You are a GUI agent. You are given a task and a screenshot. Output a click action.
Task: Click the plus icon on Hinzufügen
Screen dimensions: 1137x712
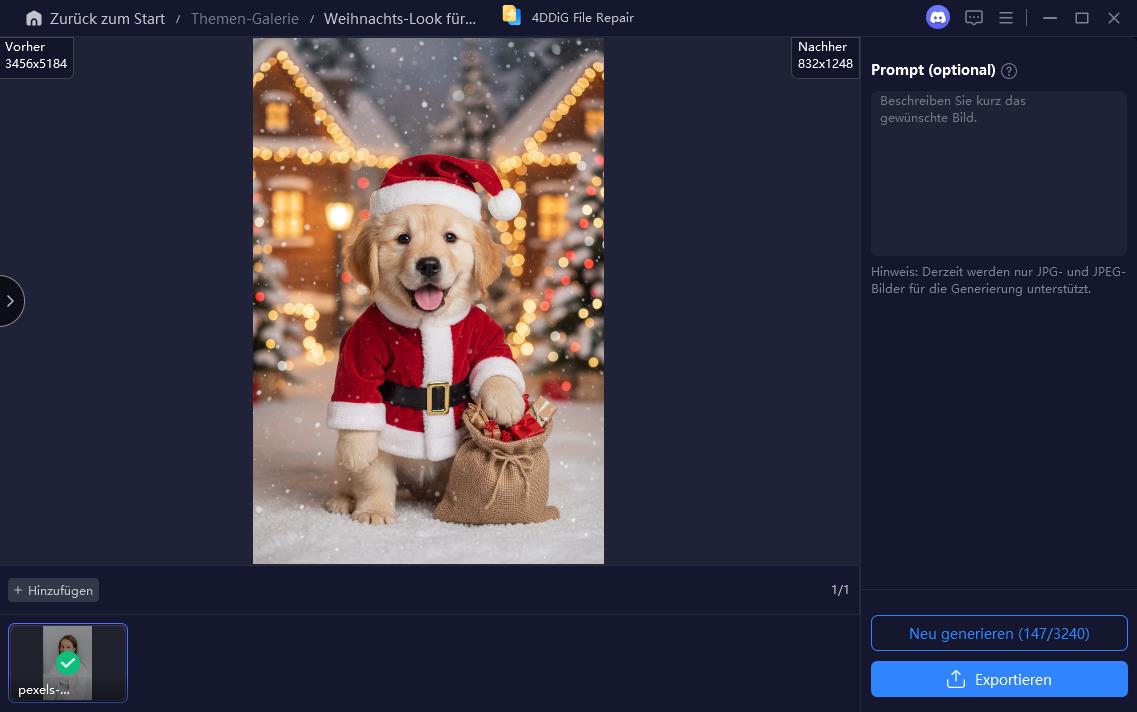[18, 590]
